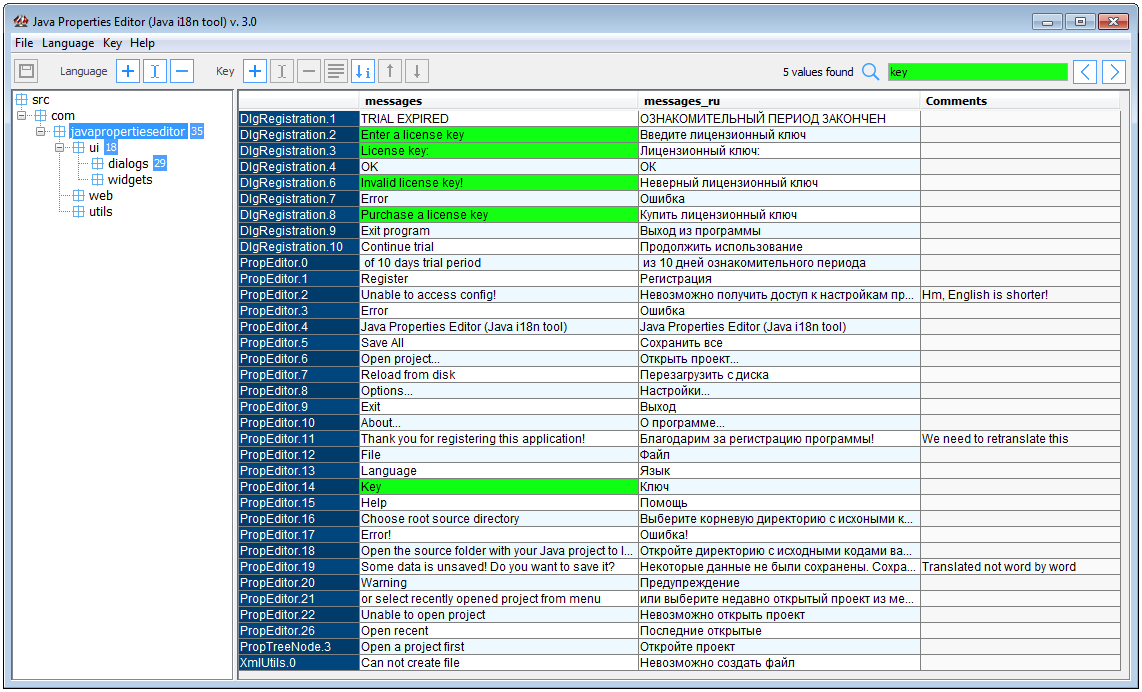Select the dialogs package tree item

(x=128, y=164)
